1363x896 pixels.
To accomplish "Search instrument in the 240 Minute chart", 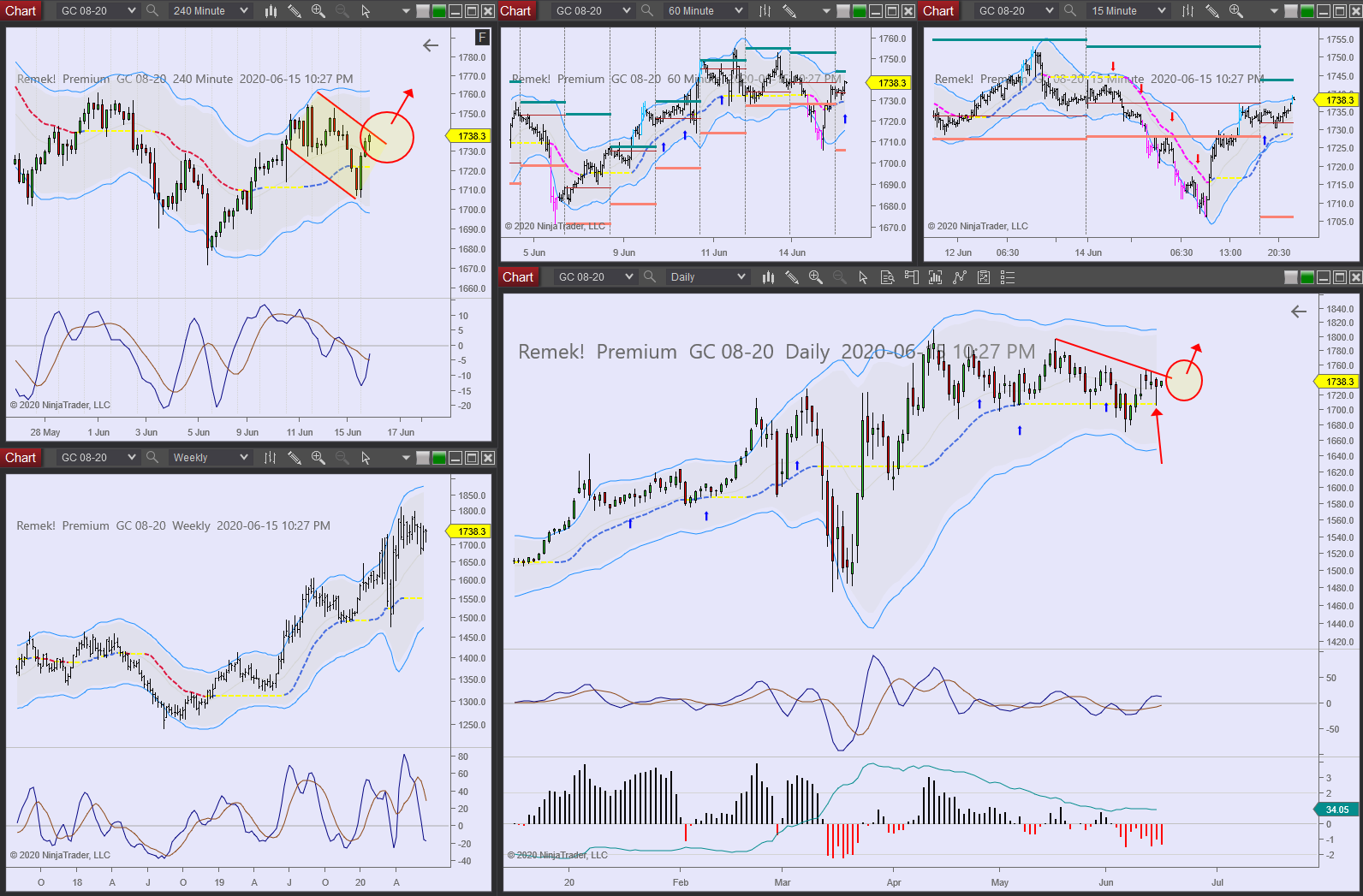I will click(152, 11).
